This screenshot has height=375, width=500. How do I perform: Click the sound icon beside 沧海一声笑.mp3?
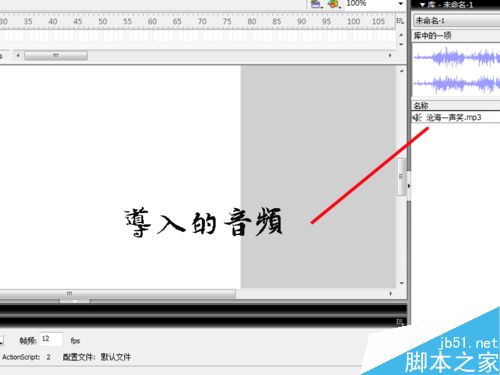click(x=417, y=117)
